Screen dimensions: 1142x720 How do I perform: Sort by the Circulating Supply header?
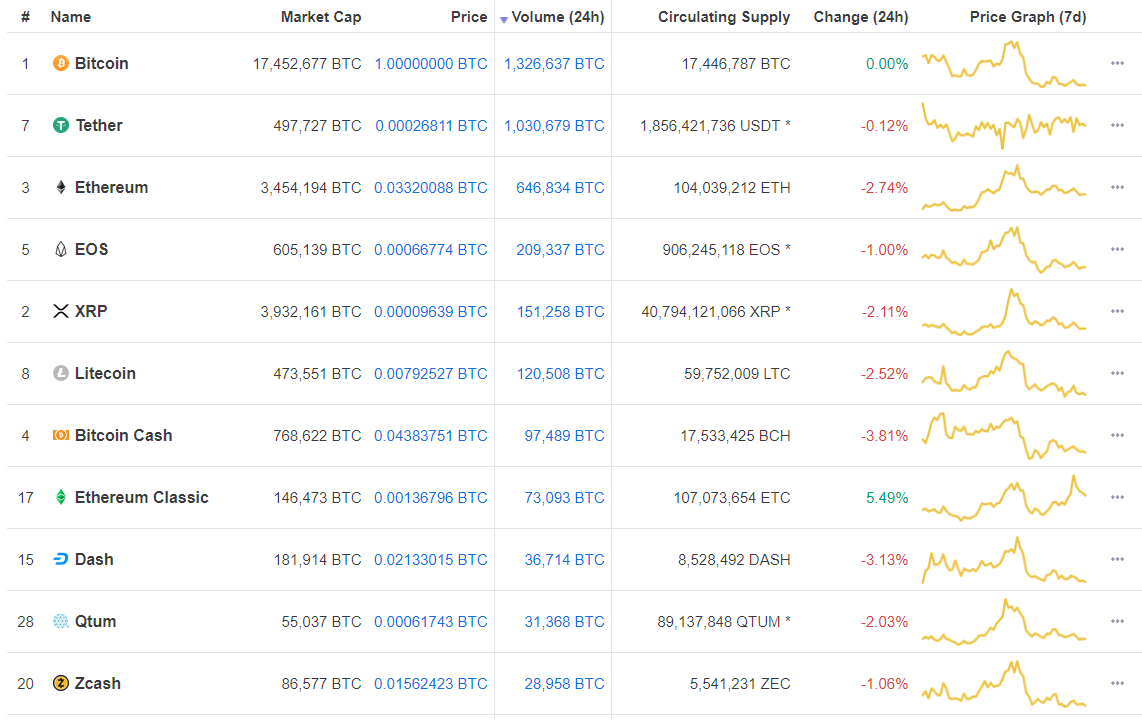724,17
